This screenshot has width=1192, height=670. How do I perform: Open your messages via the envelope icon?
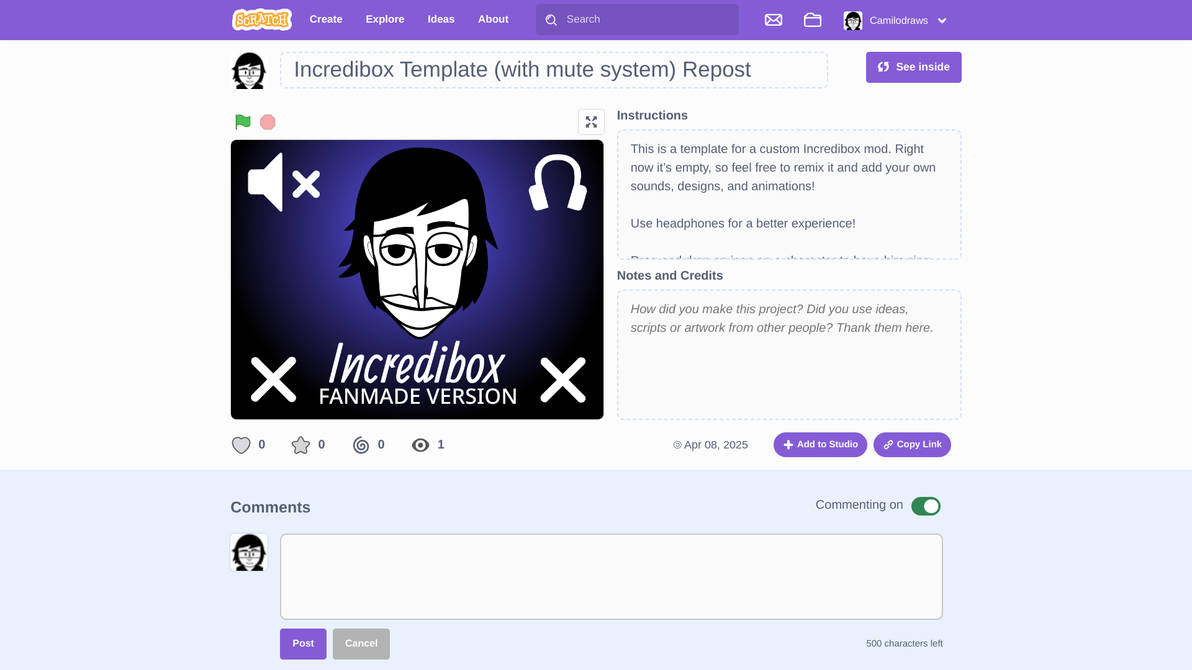pos(773,19)
